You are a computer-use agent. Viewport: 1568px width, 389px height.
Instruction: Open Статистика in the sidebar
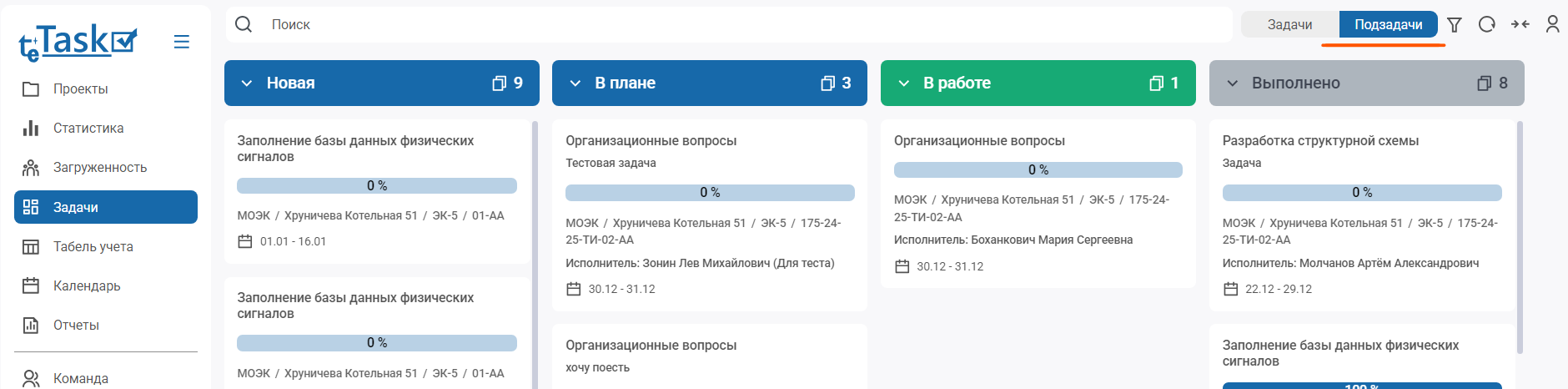pyautogui.click(x=88, y=129)
